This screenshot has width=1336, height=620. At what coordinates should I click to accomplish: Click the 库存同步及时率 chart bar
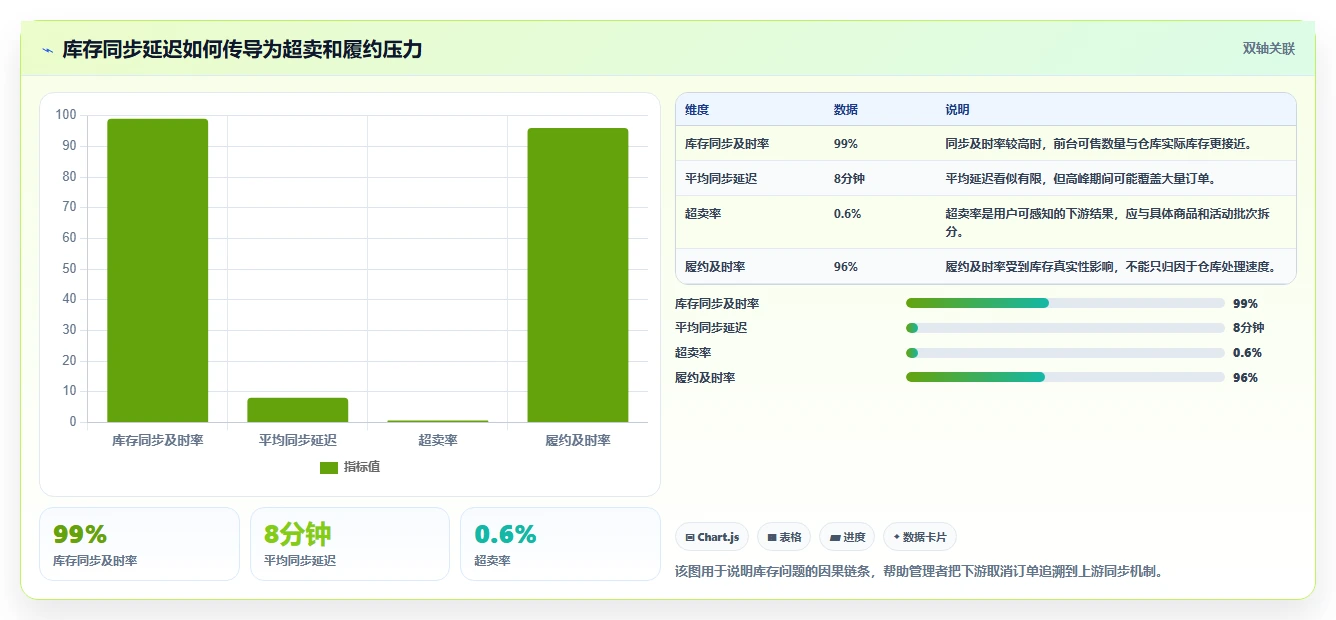158,270
